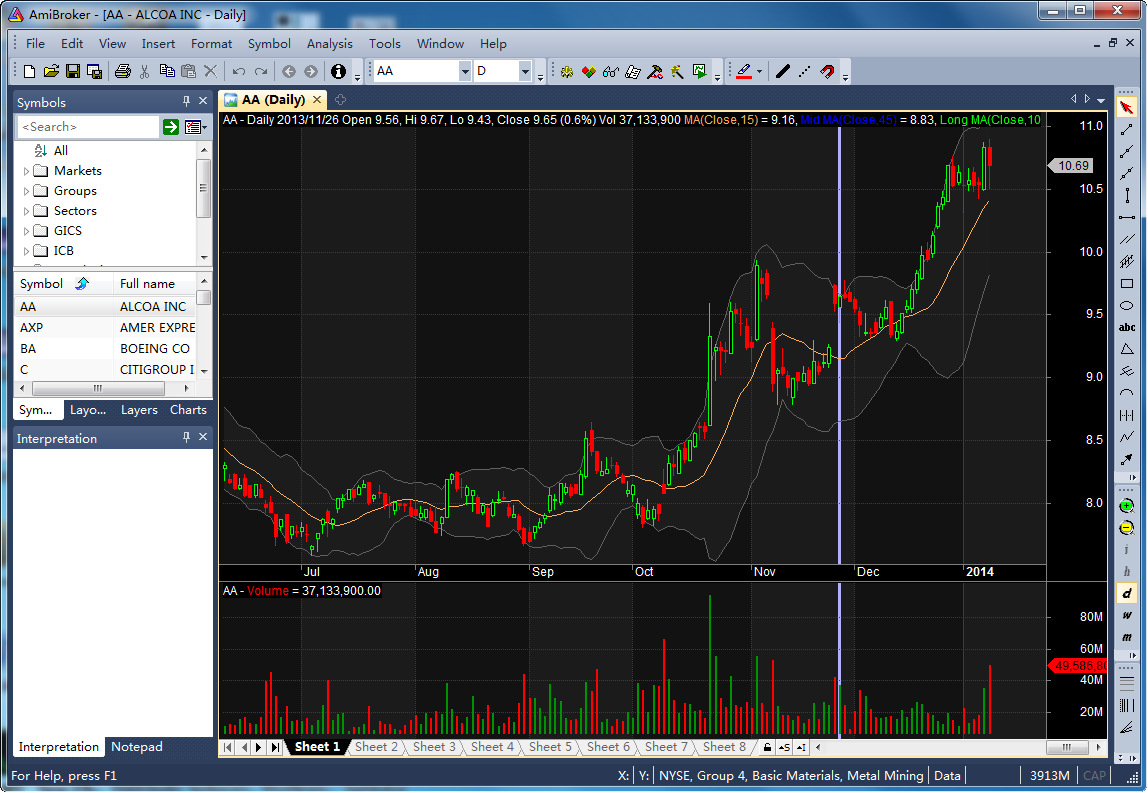
Task: Click the symbol Search input field
Action: tap(88, 127)
